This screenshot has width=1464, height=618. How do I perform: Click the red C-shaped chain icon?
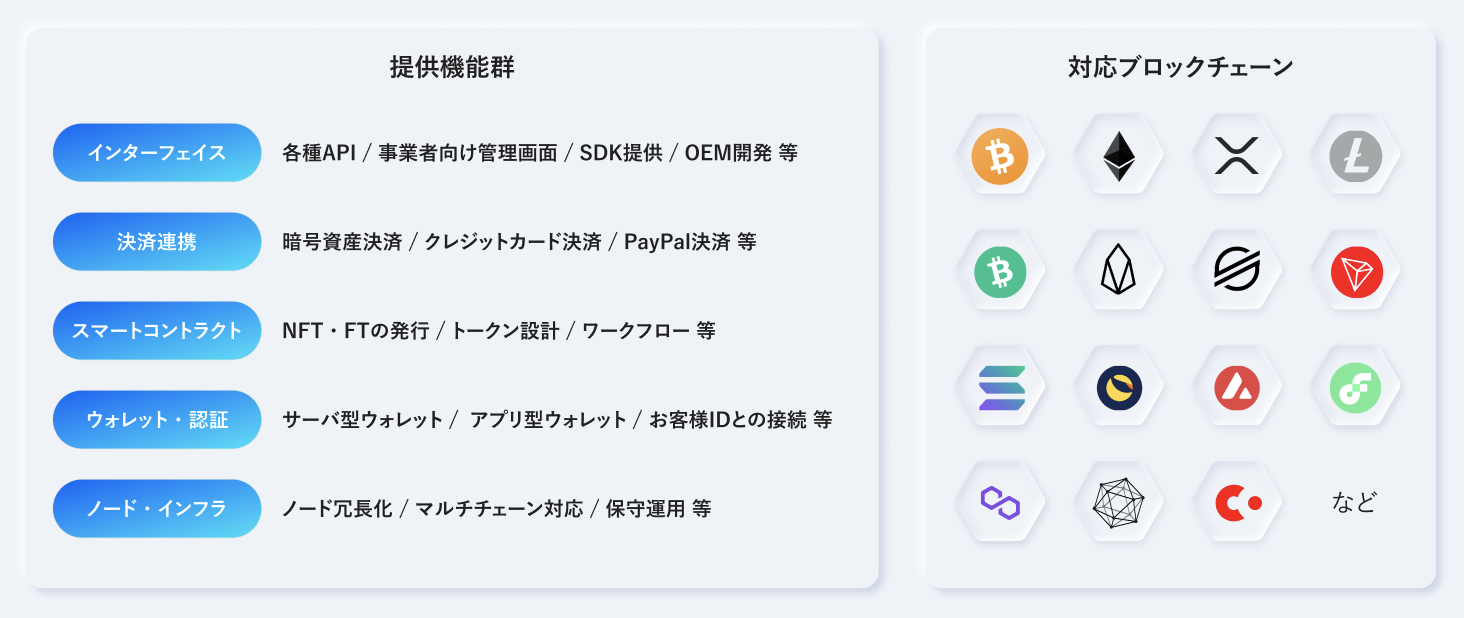tap(1237, 502)
